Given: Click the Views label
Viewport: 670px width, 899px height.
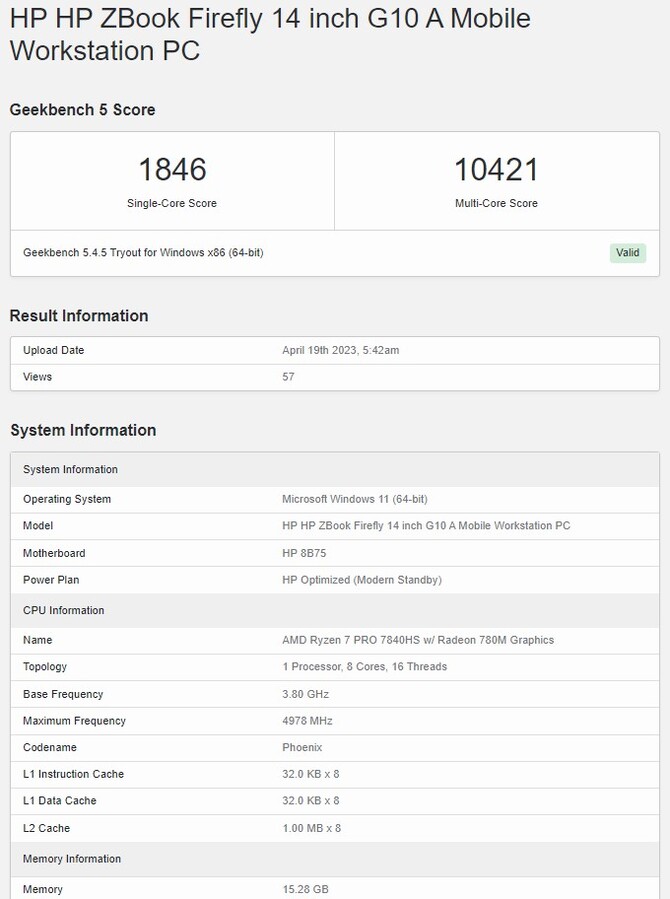Looking at the screenshot, I should pyautogui.click(x=37, y=377).
